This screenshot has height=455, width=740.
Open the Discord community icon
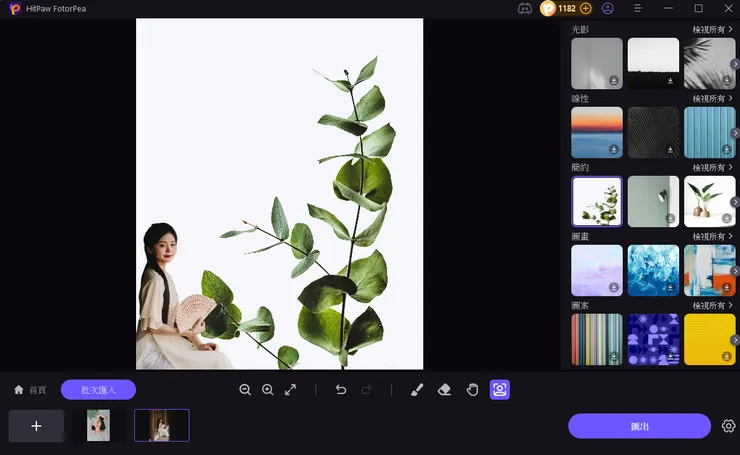point(525,8)
